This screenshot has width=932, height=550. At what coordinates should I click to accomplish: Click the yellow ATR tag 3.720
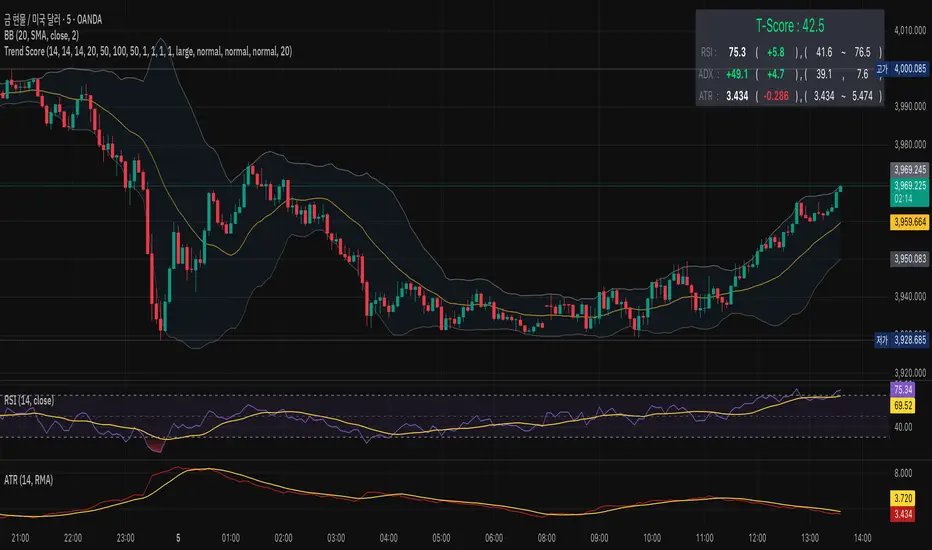[906, 497]
